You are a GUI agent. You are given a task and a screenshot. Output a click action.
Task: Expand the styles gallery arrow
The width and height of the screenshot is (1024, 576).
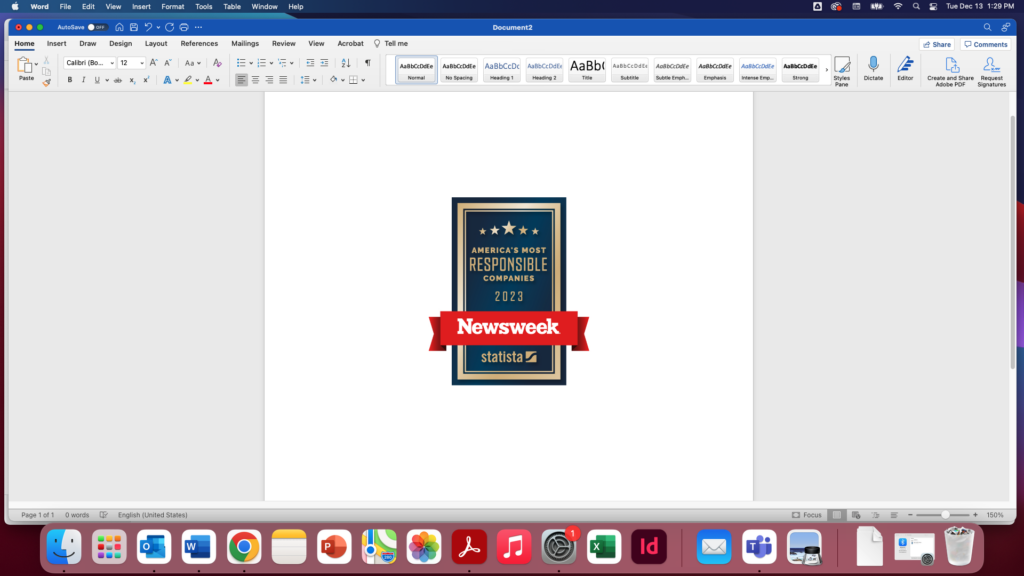tap(826, 70)
